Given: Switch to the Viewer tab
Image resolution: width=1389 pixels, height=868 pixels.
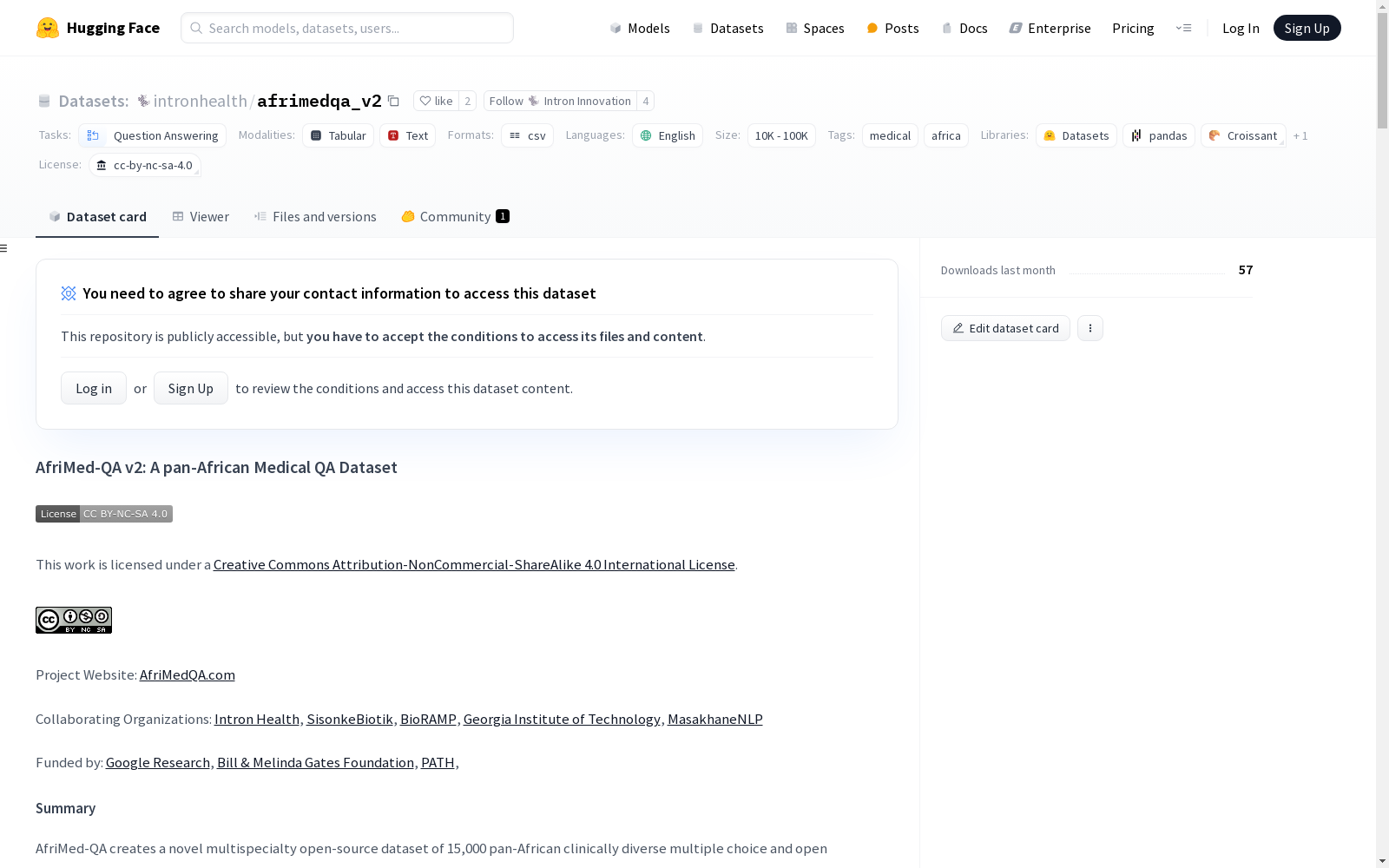Looking at the screenshot, I should 201,217.
